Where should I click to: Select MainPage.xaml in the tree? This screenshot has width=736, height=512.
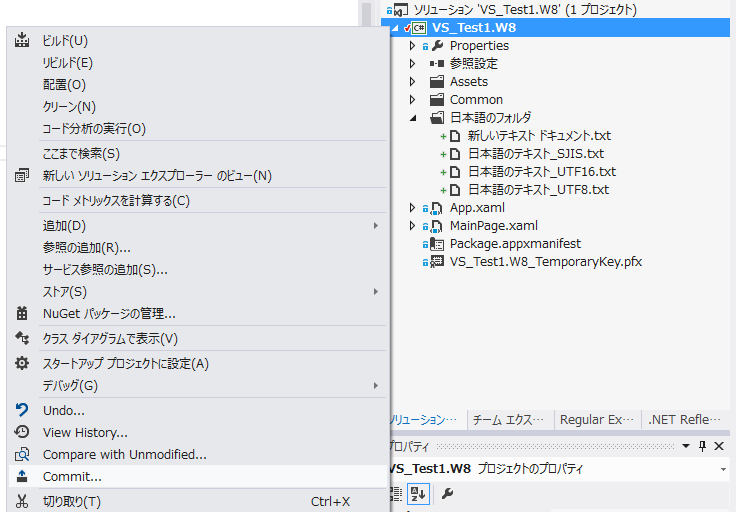pyautogui.click(x=494, y=226)
